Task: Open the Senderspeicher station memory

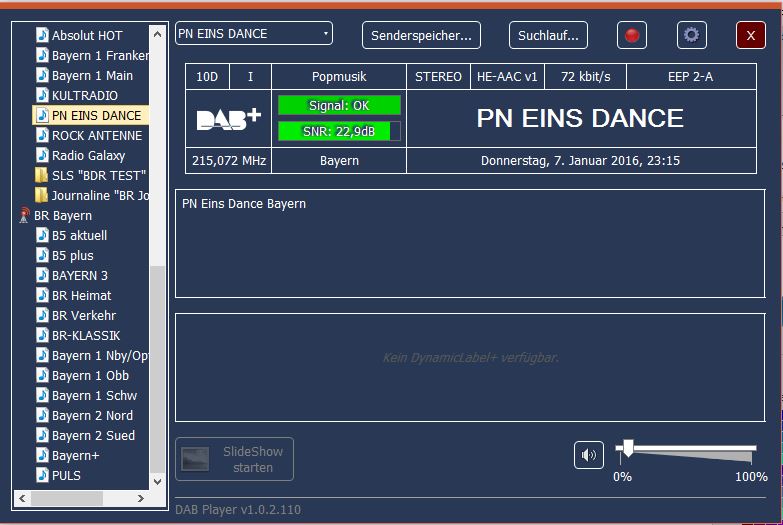Action: click(x=421, y=36)
